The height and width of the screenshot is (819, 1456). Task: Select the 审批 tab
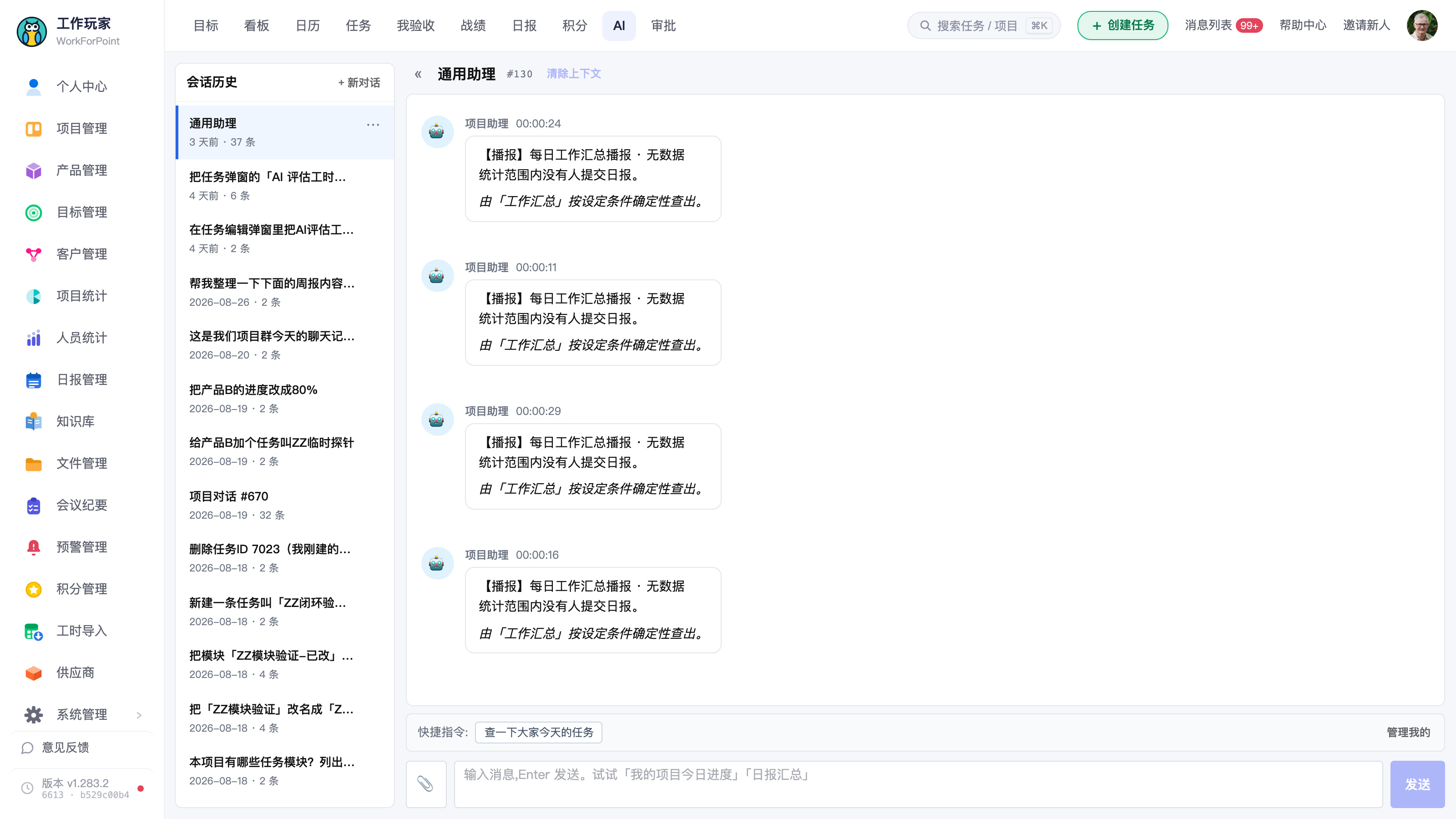click(x=663, y=25)
